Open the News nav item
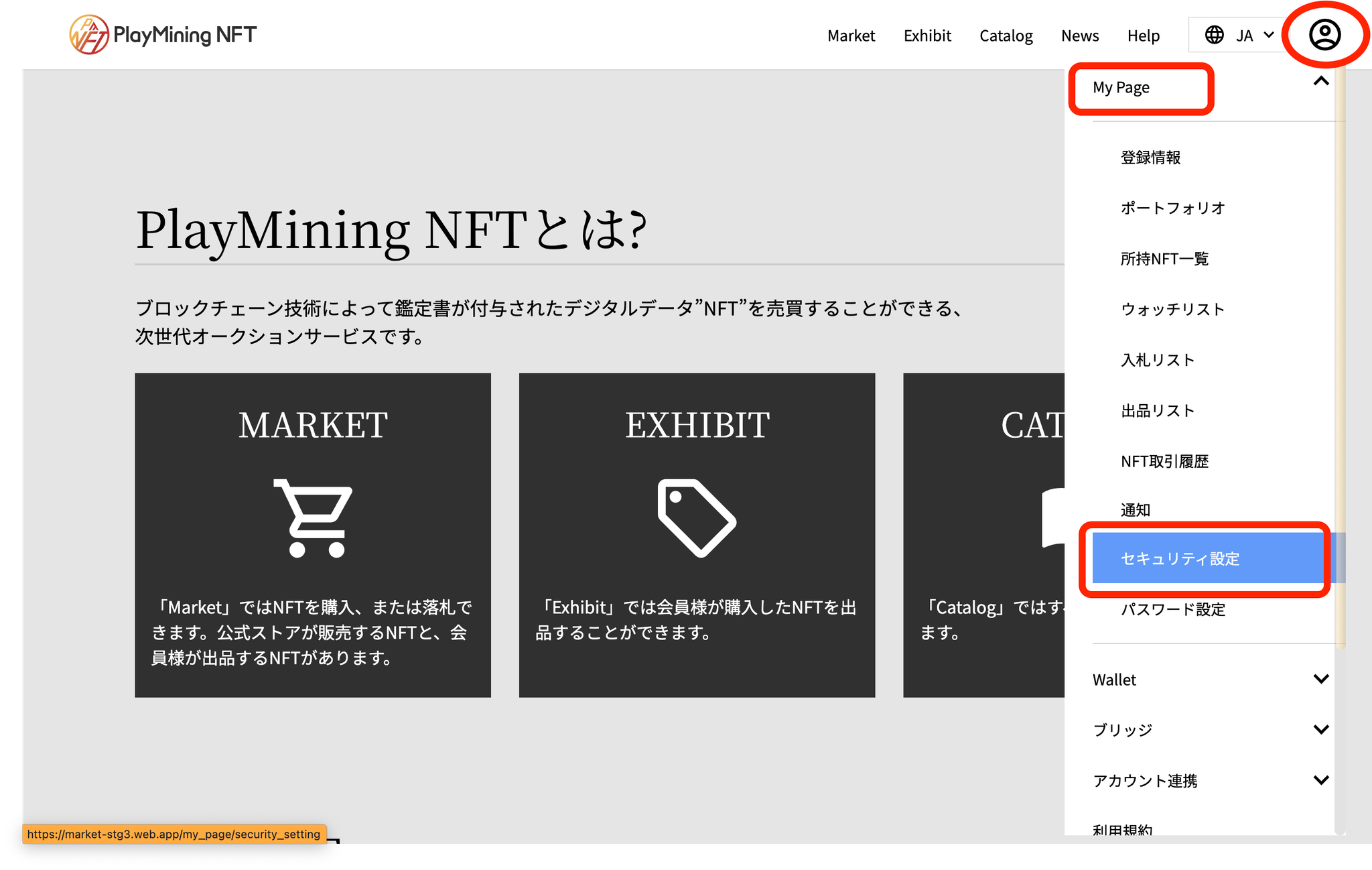 [x=1080, y=36]
